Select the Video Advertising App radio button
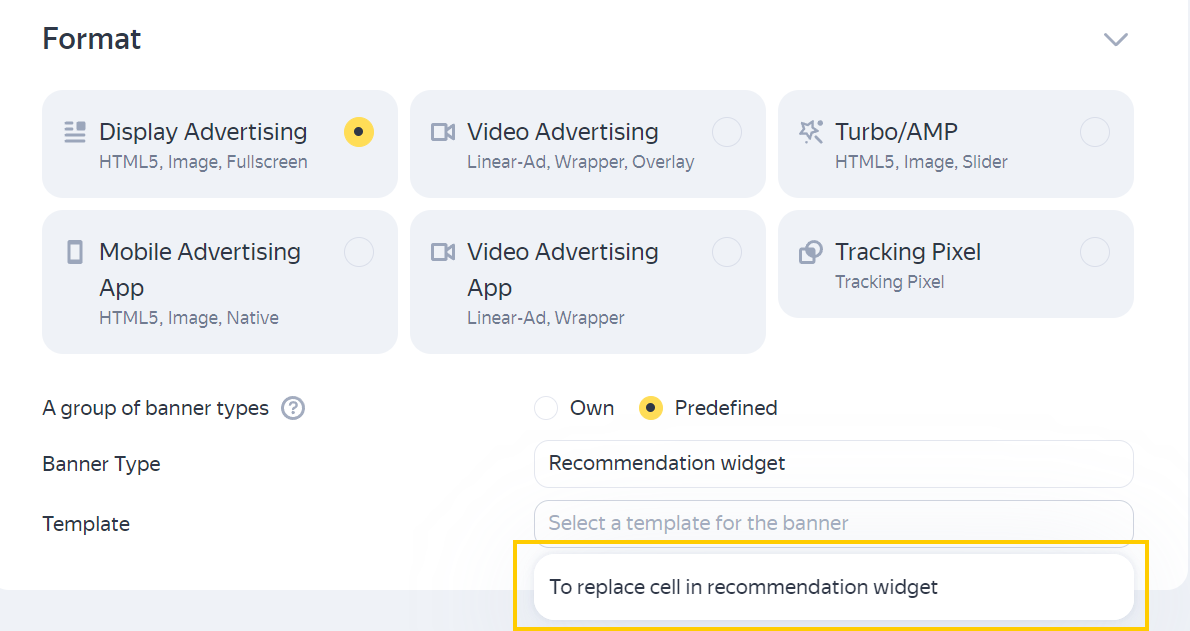The width and height of the screenshot is (1190, 631). (x=727, y=252)
